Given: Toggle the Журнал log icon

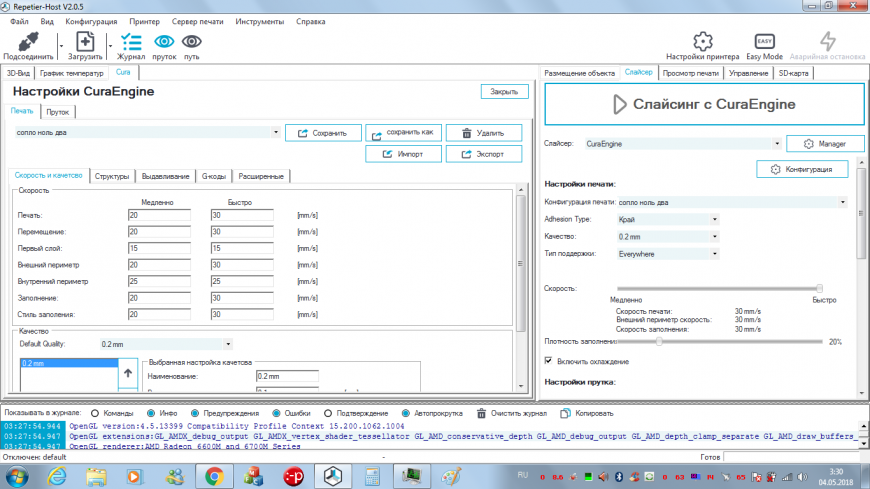Looking at the screenshot, I should (x=131, y=42).
